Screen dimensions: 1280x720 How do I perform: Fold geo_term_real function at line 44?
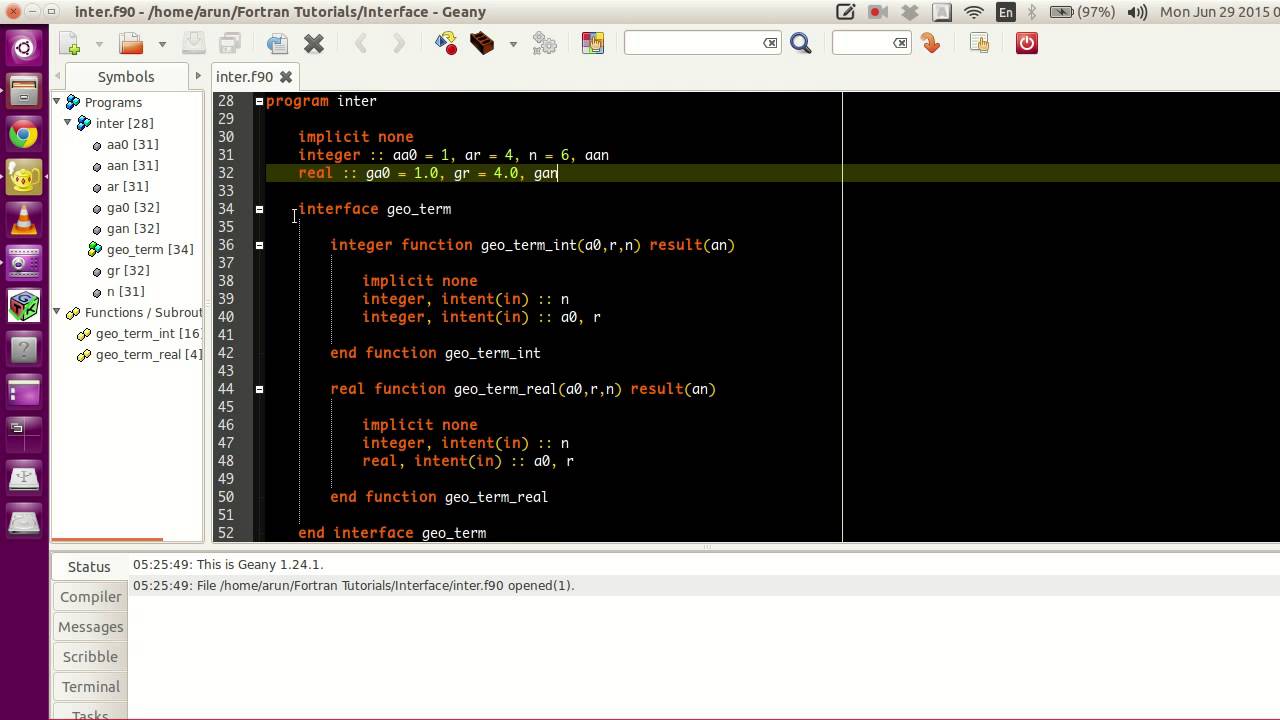tap(259, 389)
